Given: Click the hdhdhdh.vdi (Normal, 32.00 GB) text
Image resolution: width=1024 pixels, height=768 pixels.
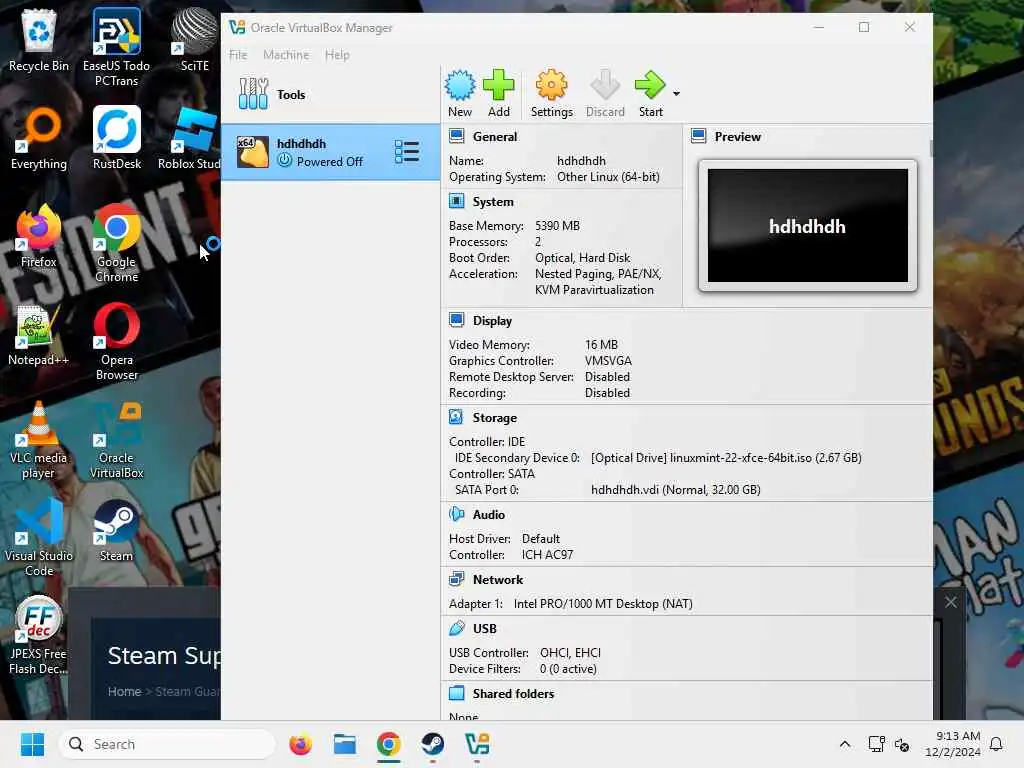Looking at the screenshot, I should point(676,490).
